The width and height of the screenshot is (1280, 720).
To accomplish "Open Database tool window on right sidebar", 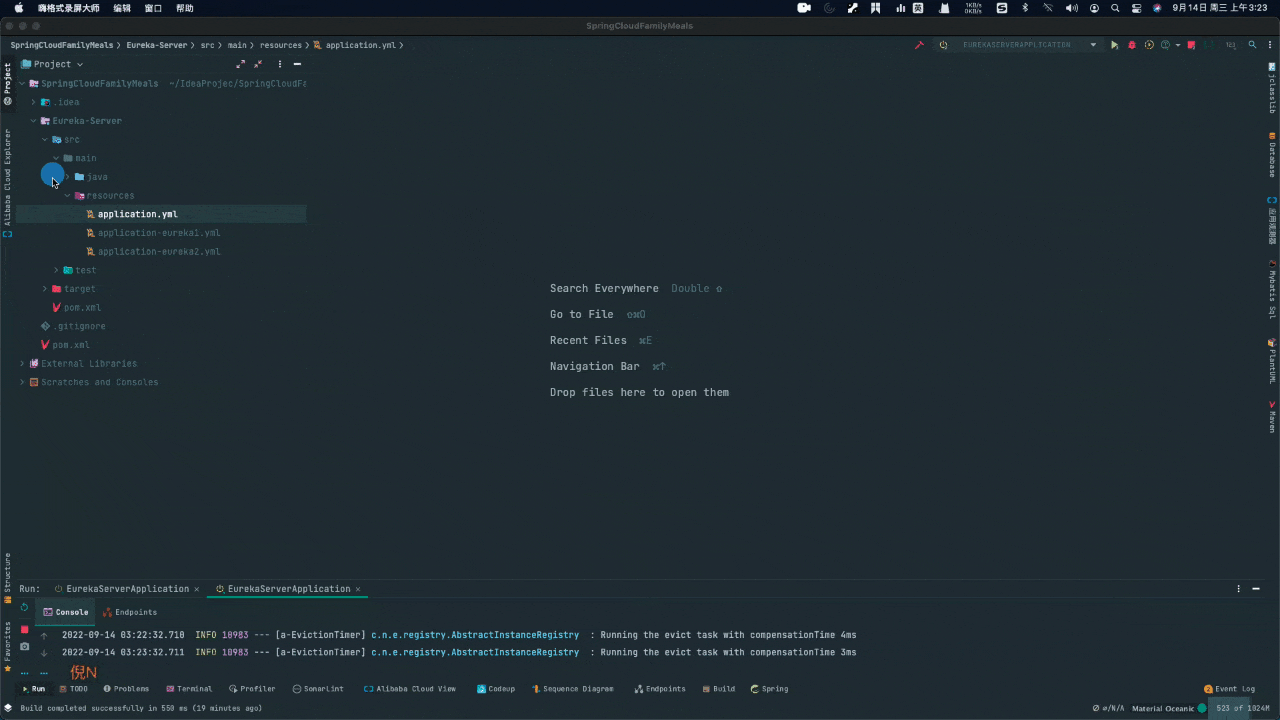I will 1272,156.
